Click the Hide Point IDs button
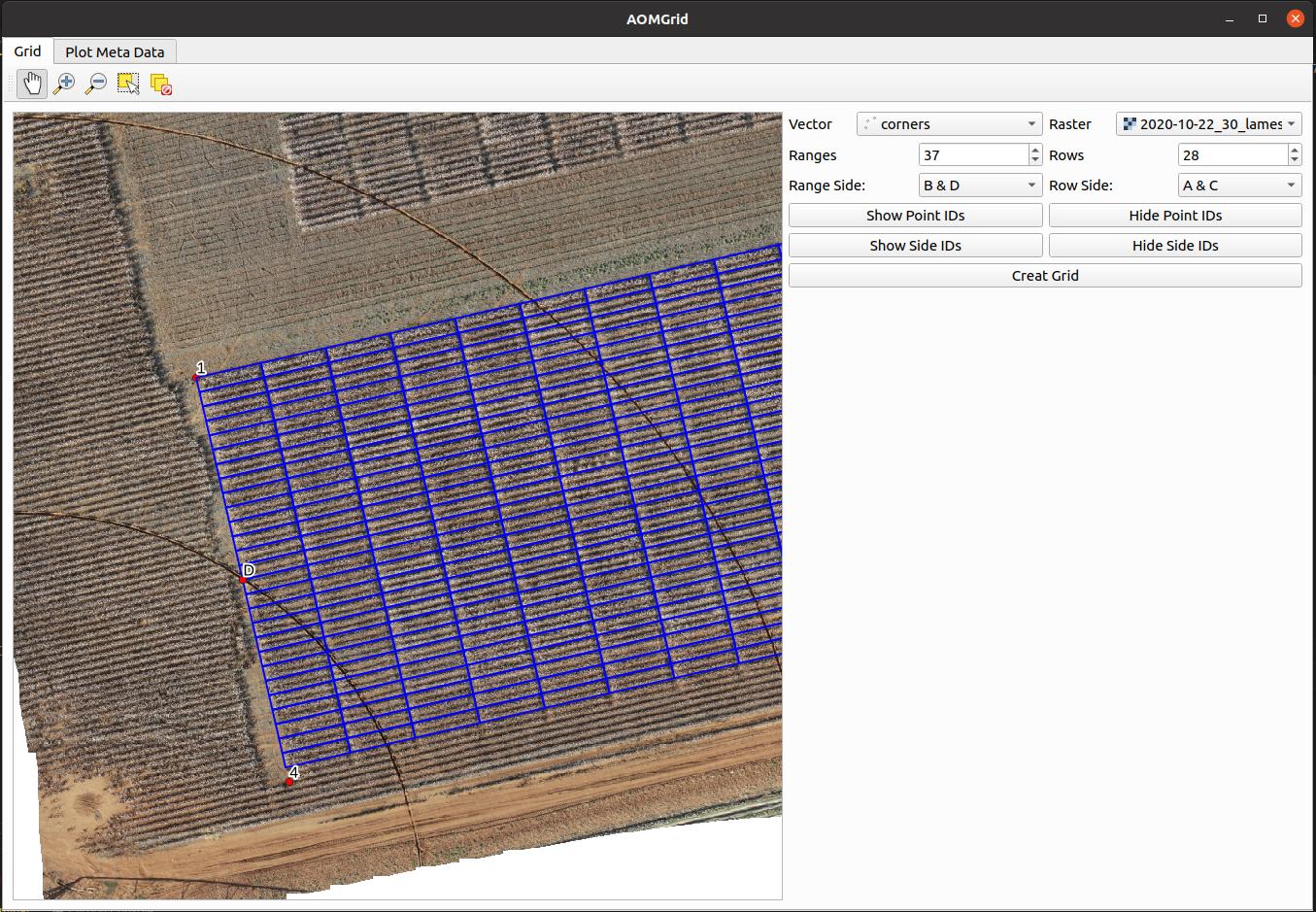 coord(1175,215)
